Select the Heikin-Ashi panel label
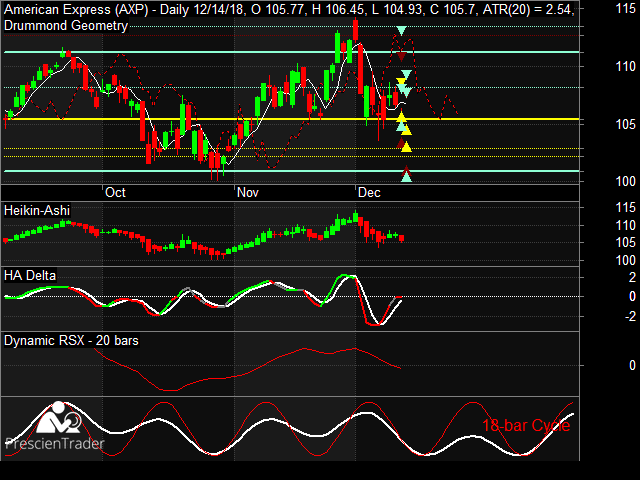 (x=37, y=211)
